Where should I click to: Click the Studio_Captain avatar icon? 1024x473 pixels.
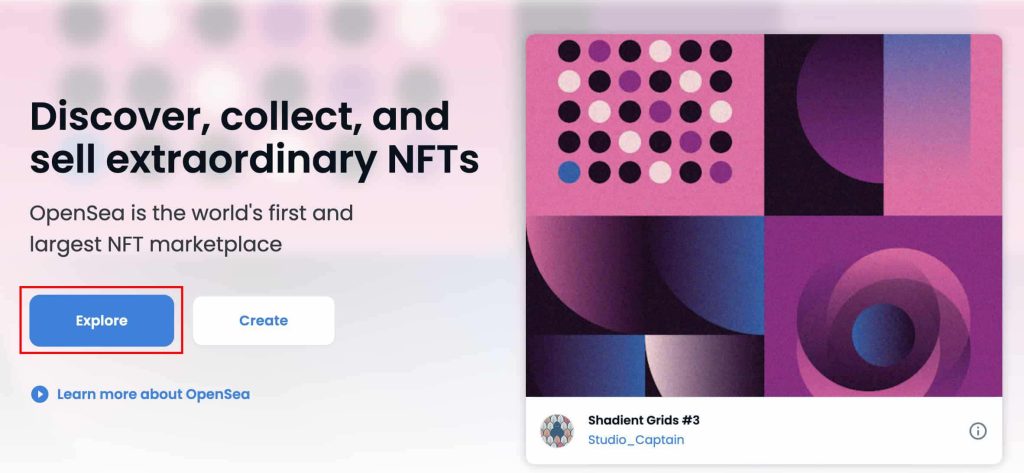coord(557,431)
